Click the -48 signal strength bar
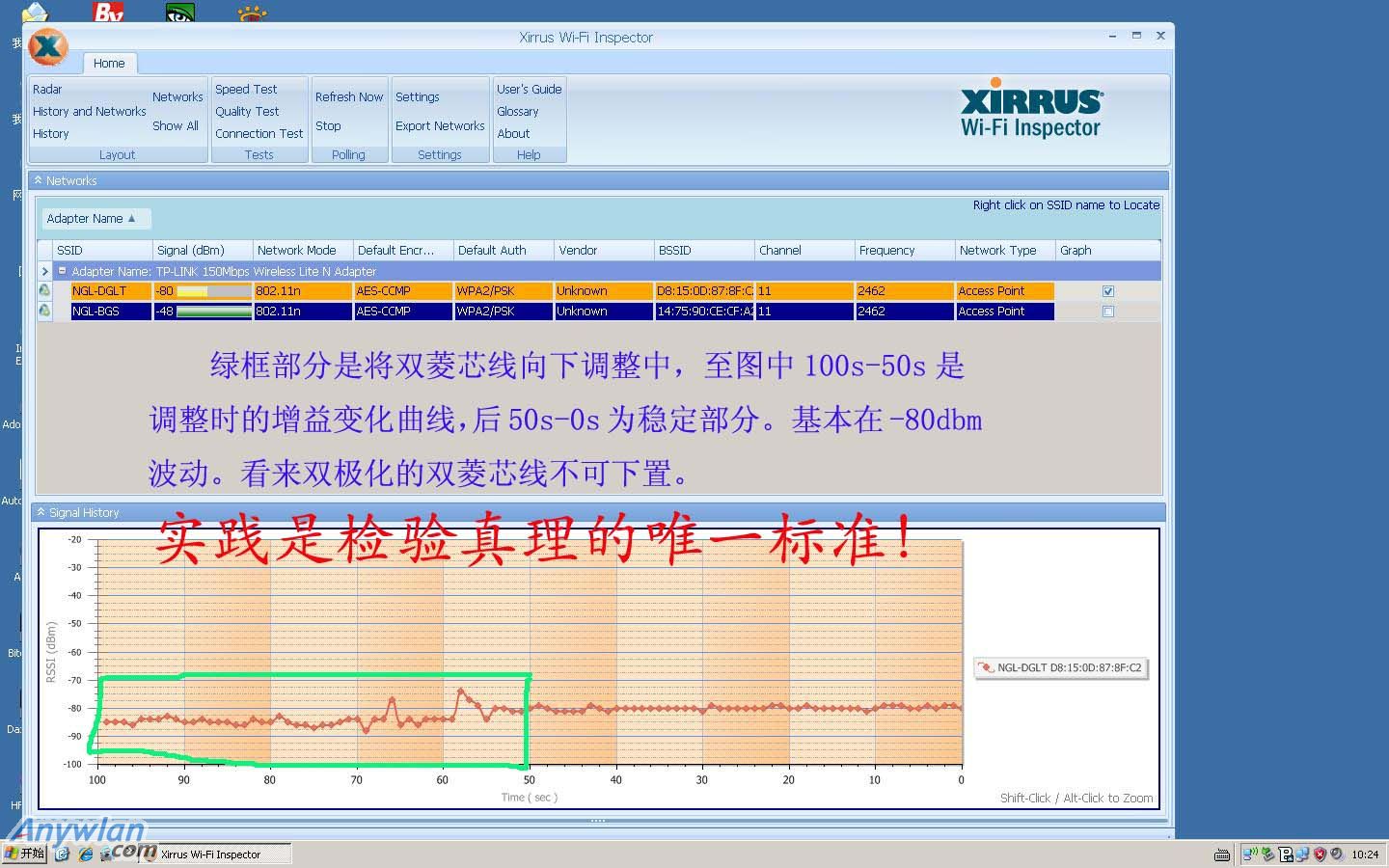 coord(213,311)
